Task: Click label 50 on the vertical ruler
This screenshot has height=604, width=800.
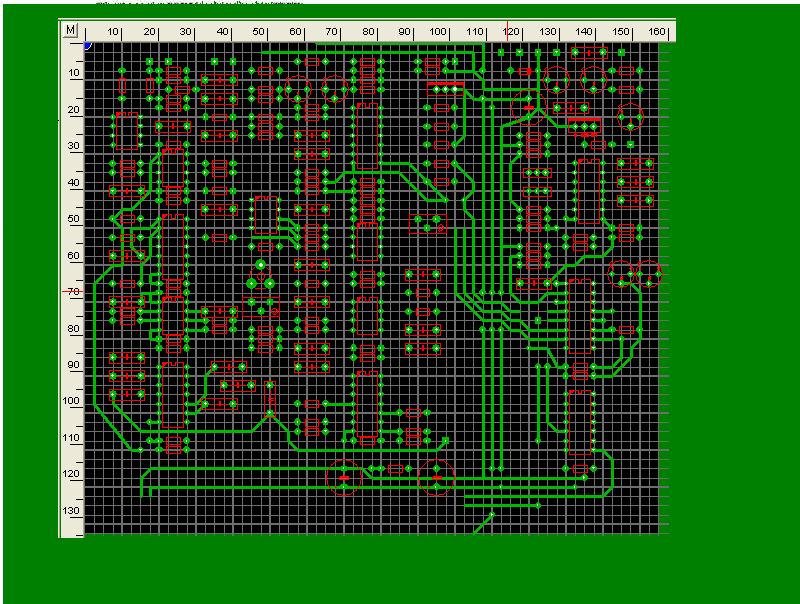Action: pyautogui.click(x=74, y=219)
